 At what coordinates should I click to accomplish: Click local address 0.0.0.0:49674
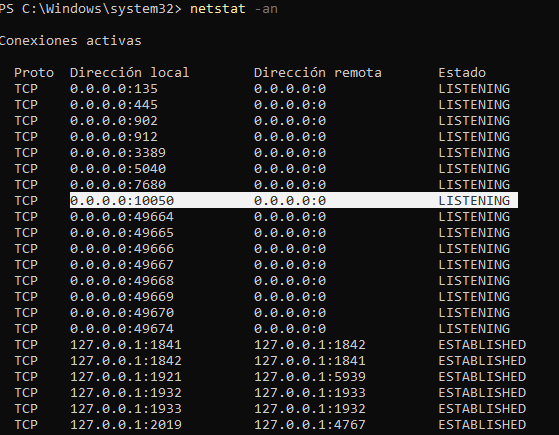(122, 329)
